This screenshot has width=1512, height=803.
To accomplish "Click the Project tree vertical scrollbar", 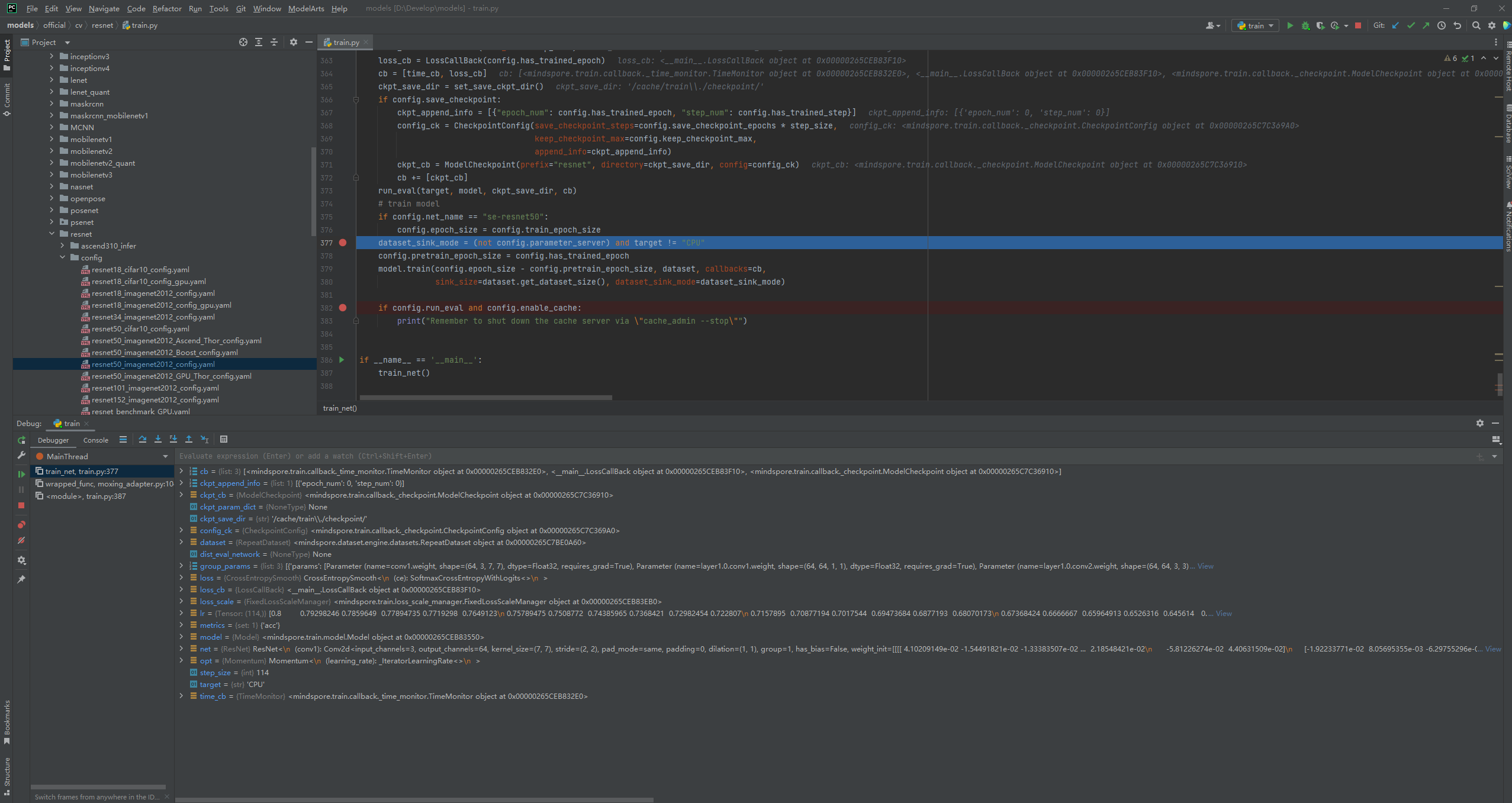I will (x=313, y=191).
